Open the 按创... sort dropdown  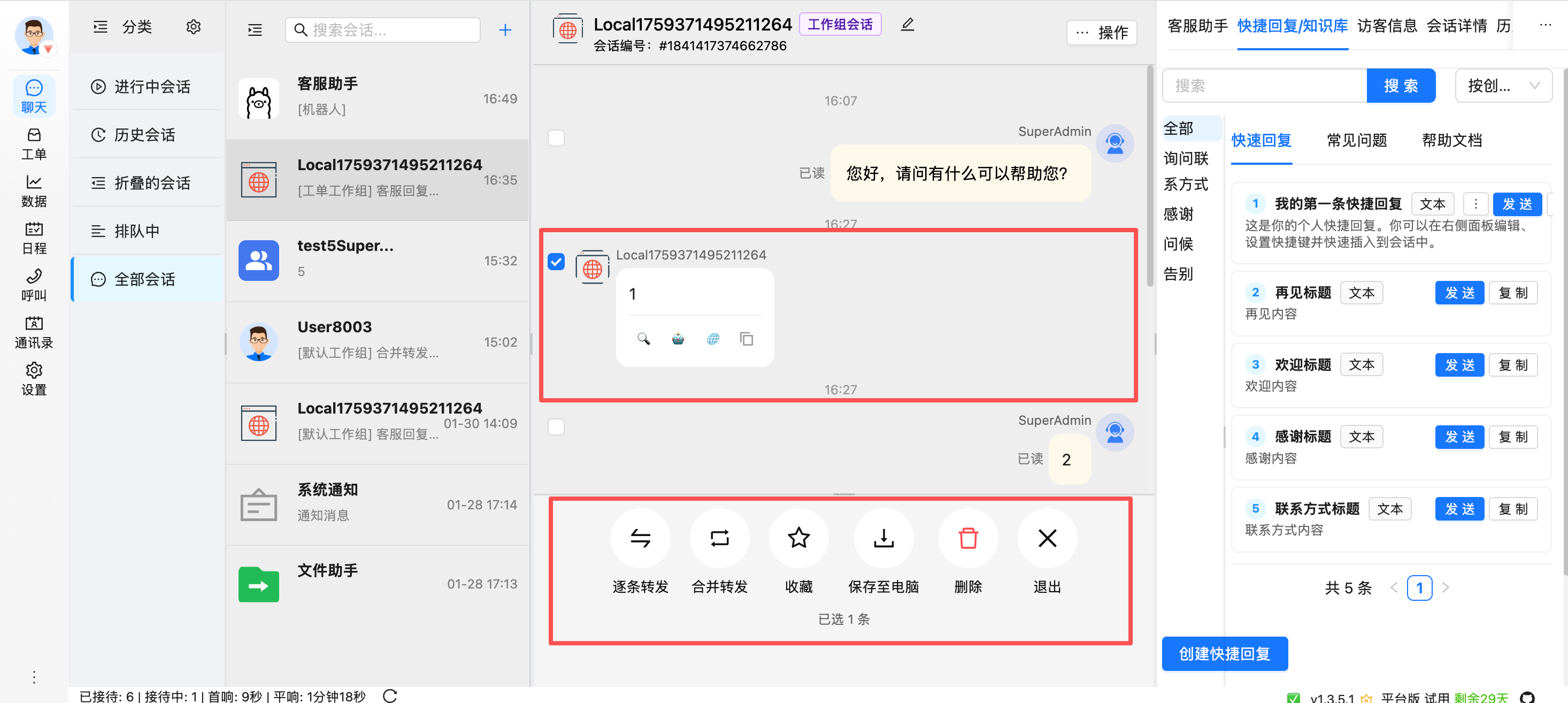(x=1502, y=86)
